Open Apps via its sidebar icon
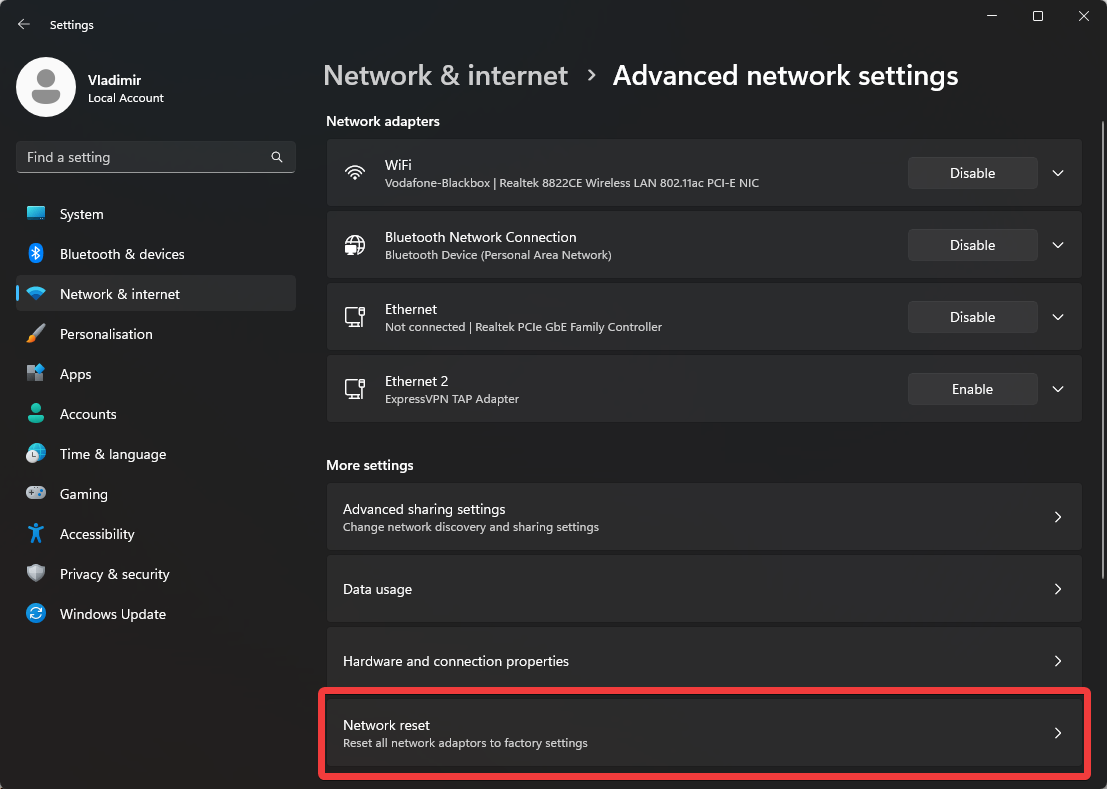Image resolution: width=1107 pixels, height=789 pixels. tap(36, 374)
